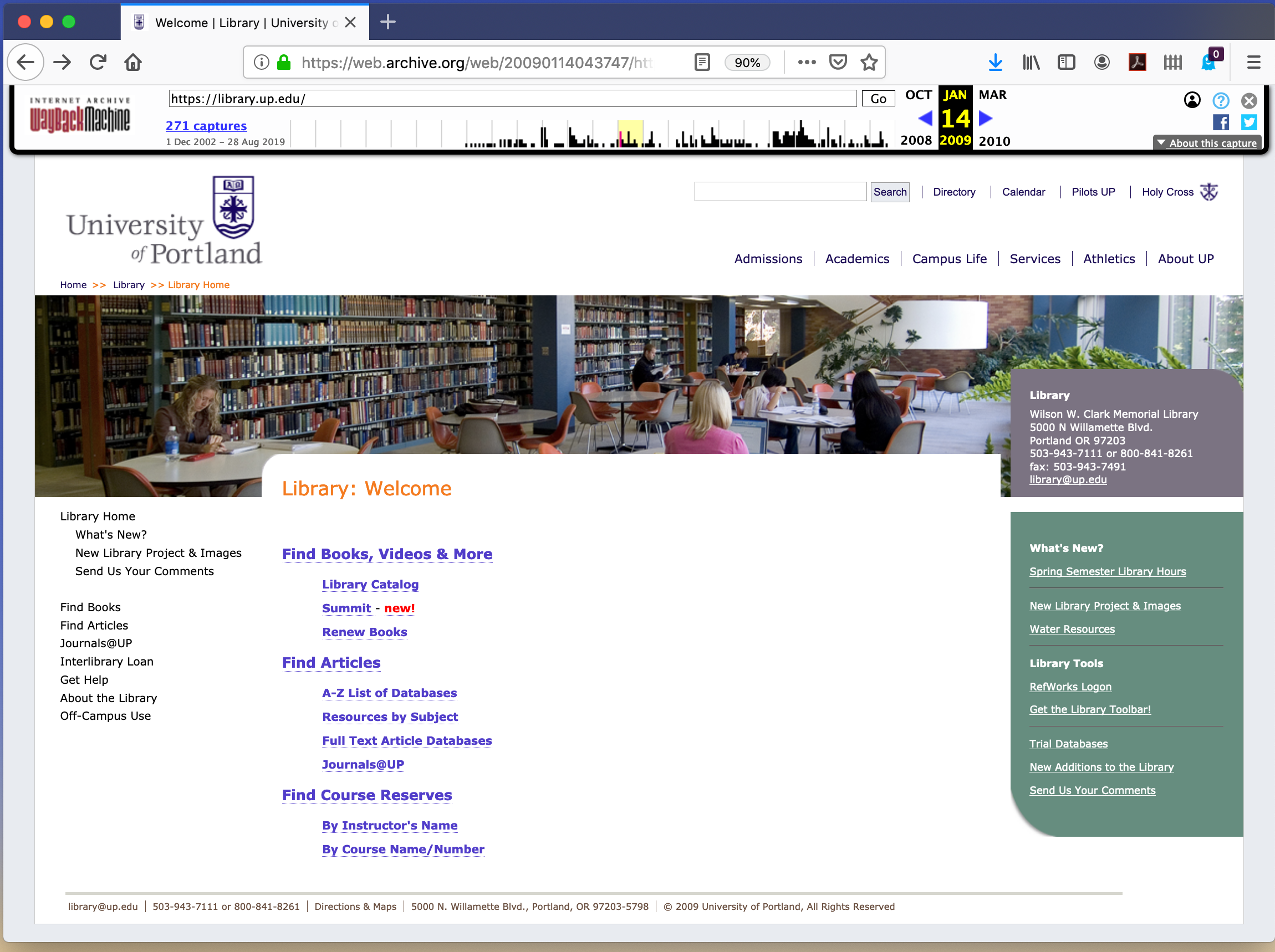Click Home in the breadcrumb trail
Viewport: 1275px width, 952px height.
coord(73,285)
